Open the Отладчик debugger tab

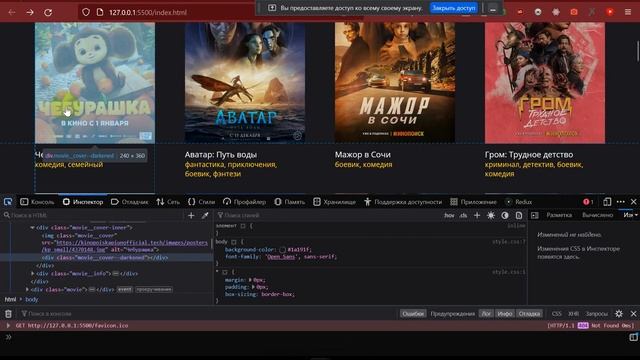(129, 202)
